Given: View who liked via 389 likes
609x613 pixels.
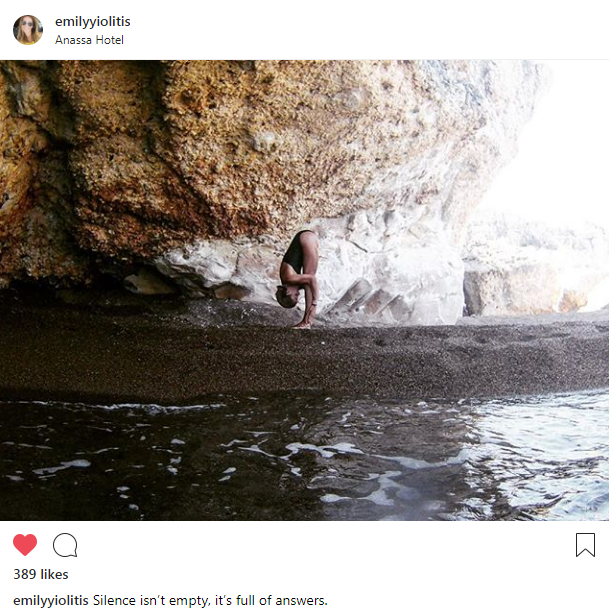Looking at the screenshot, I should click(x=41, y=574).
